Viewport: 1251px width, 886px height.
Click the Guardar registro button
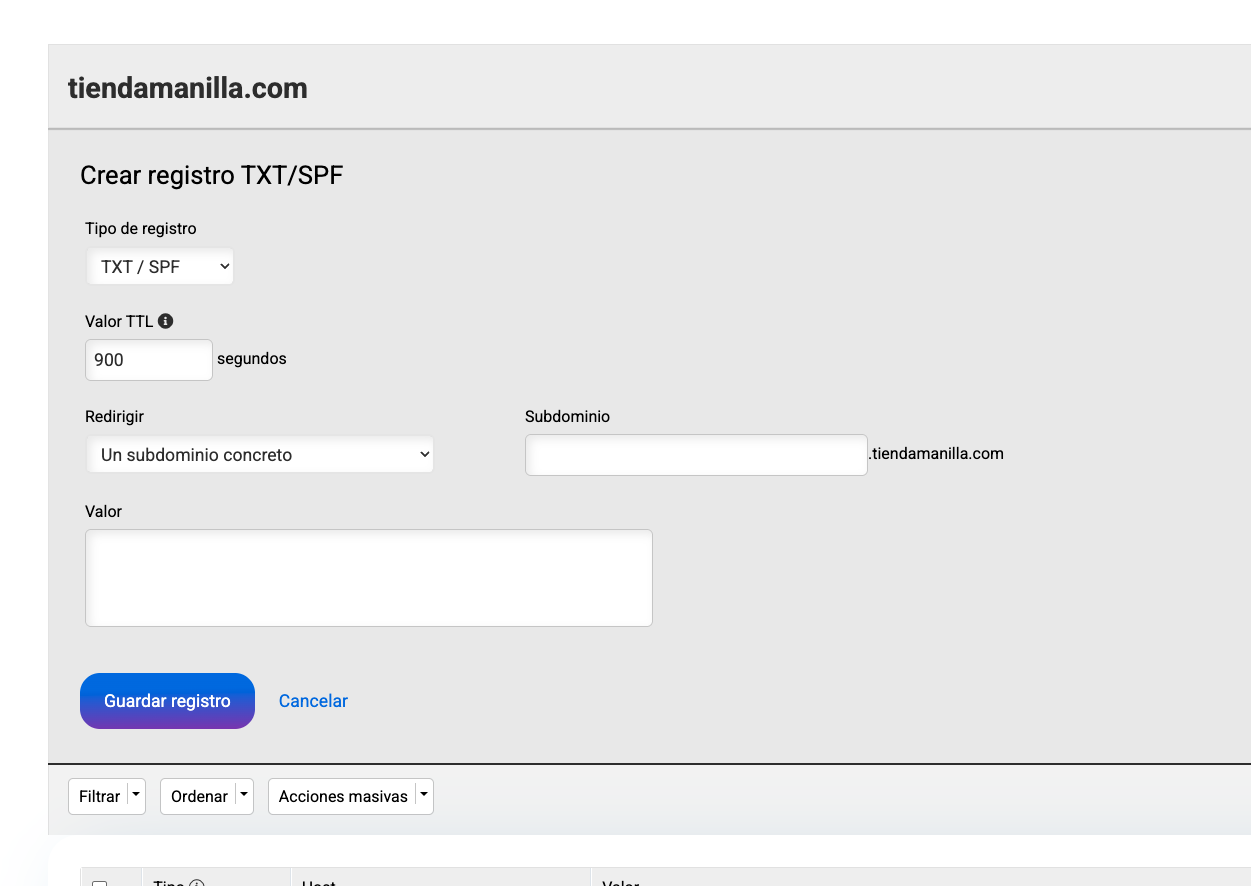click(x=167, y=701)
